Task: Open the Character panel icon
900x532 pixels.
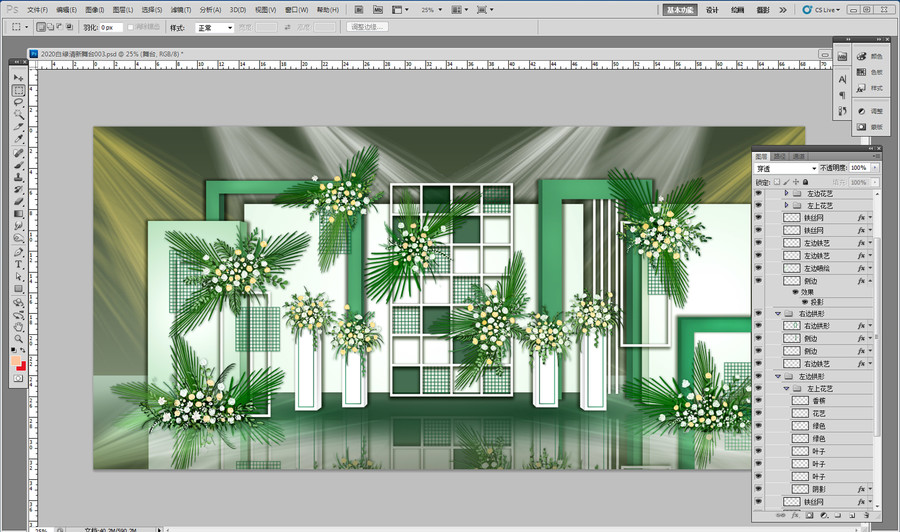Action: pyautogui.click(x=842, y=80)
